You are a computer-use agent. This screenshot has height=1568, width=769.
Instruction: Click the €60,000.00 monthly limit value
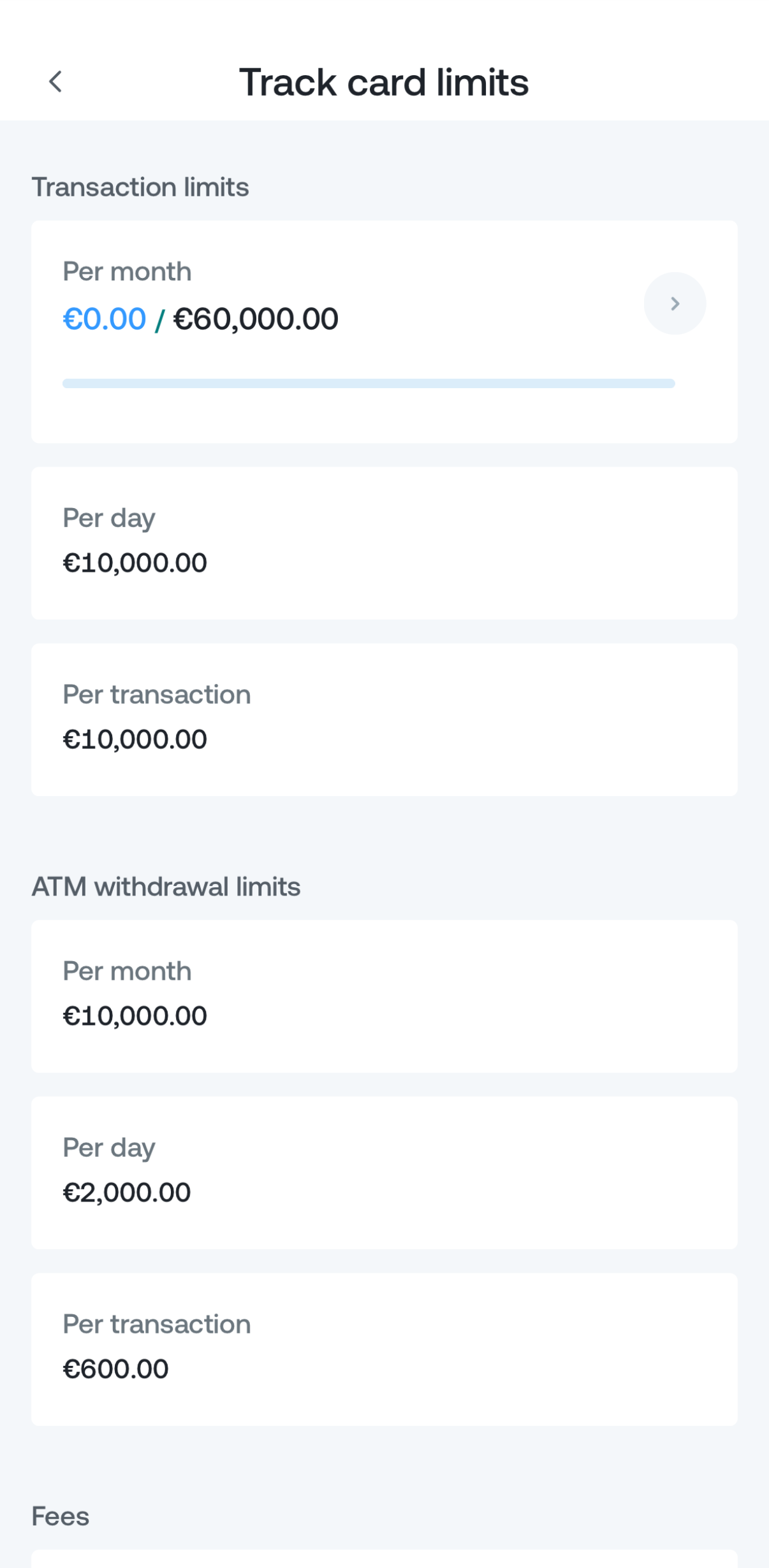pyautogui.click(x=256, y=319)
